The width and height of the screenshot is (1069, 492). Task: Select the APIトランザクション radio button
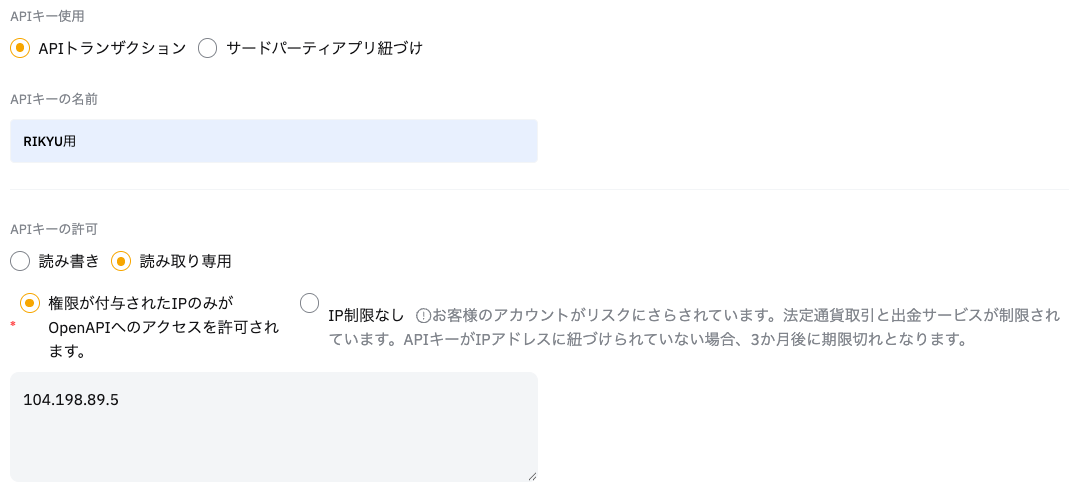coord(20,48)
